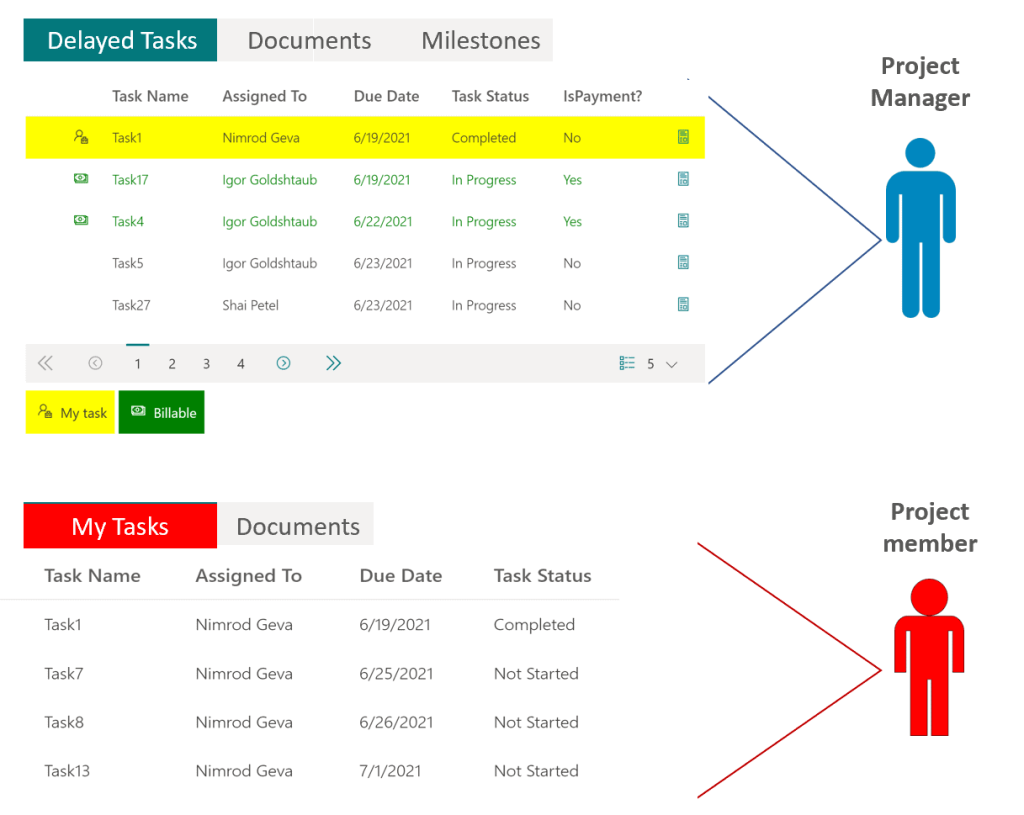The image size is (1024, 815).
Task: Toggle the yellow My task filter legend
Action: click(x=70, y=412)
